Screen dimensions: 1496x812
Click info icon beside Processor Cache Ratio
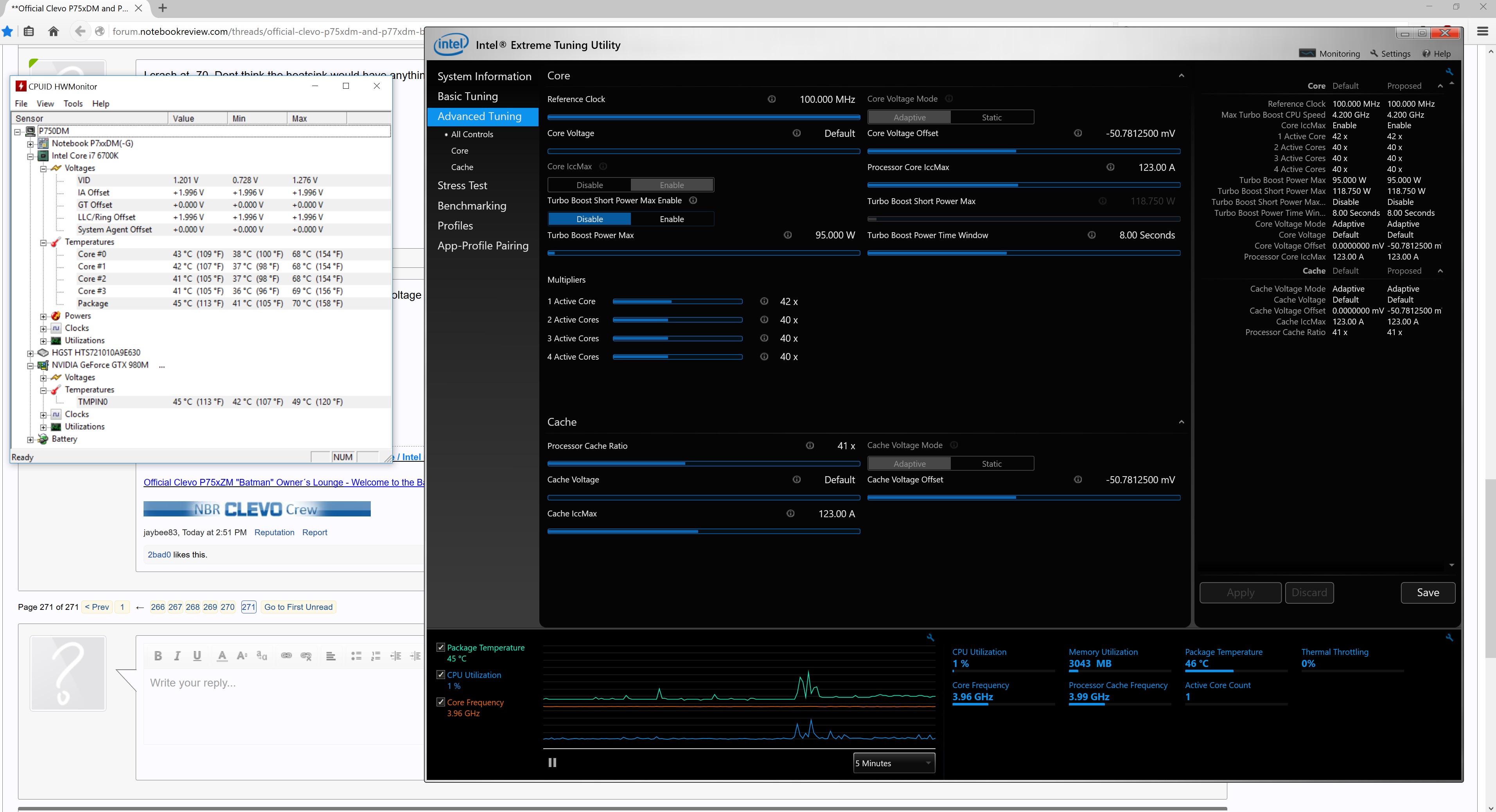pyautogui.click(x=810, y=446)
